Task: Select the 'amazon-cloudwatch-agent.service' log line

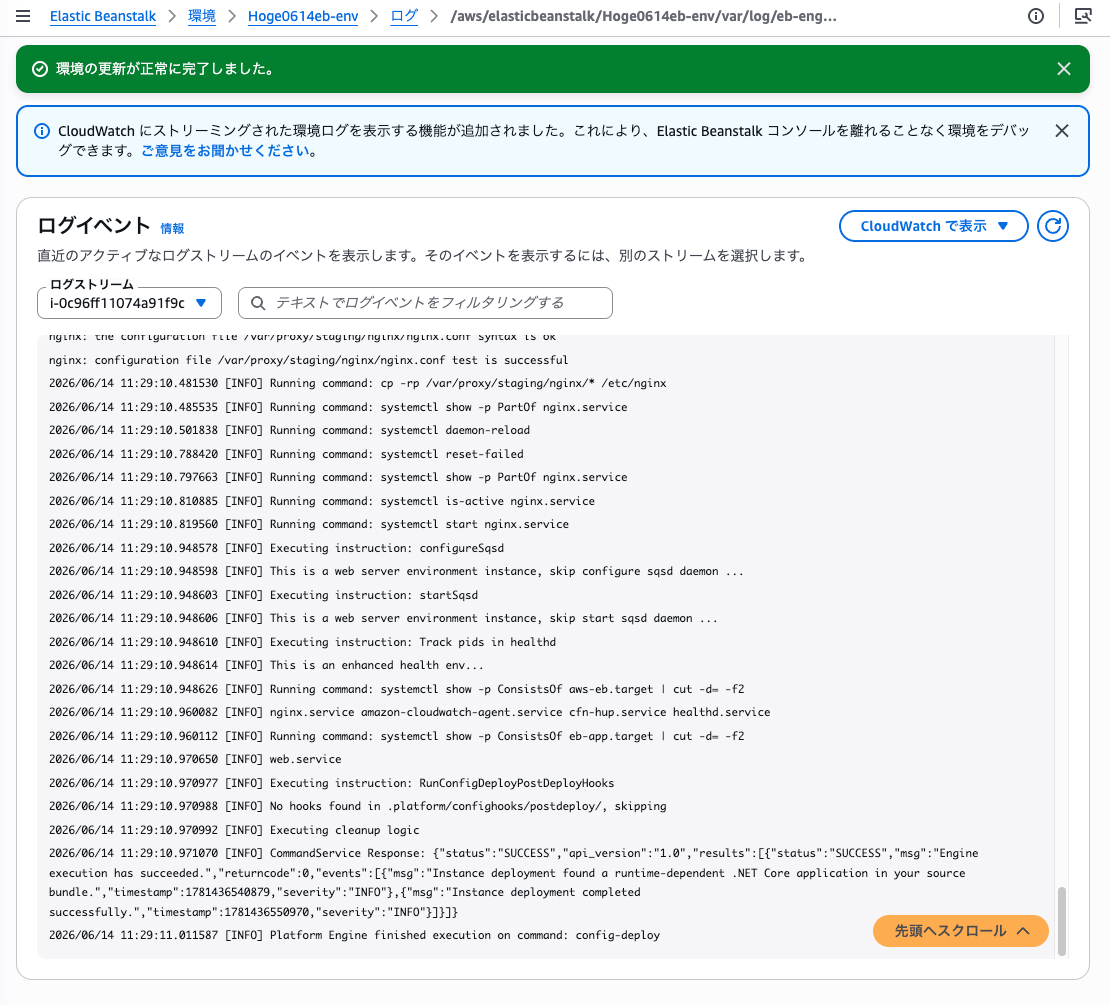Action: 409,712
